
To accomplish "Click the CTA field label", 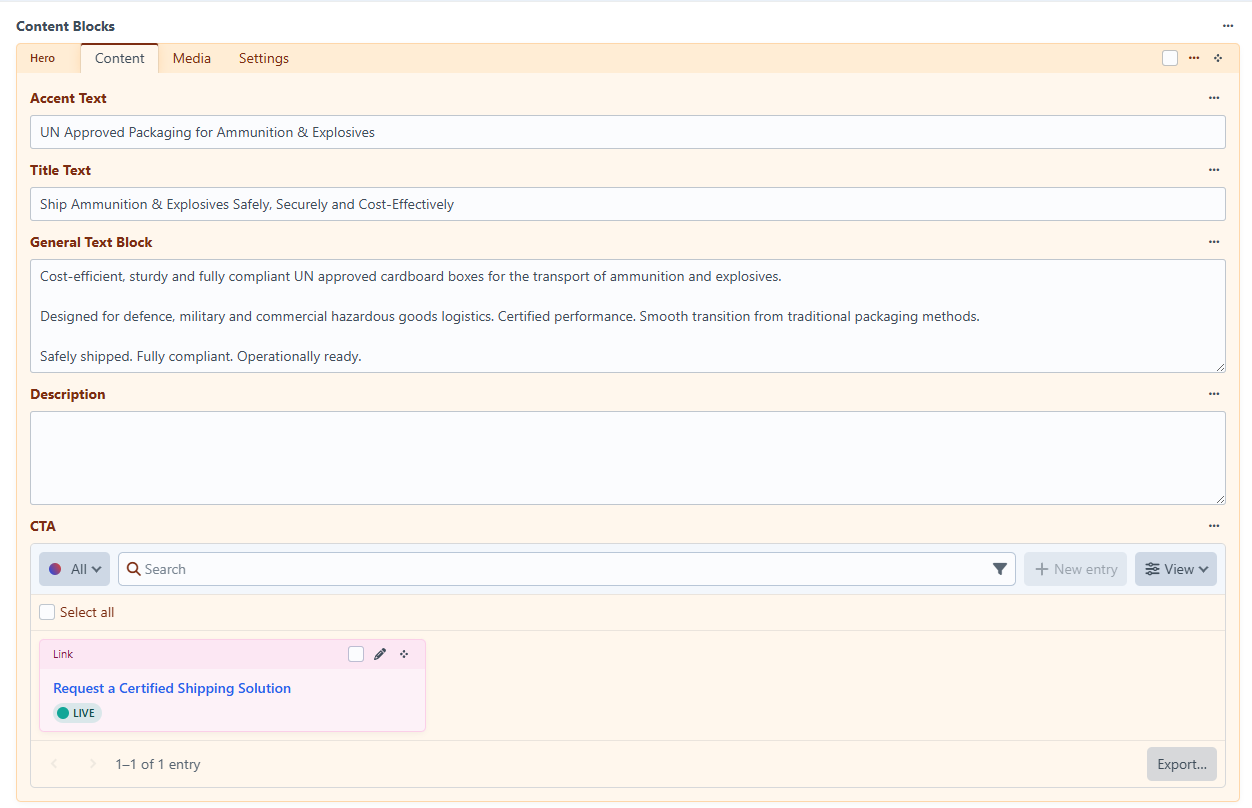I will [x=43, y=526].
